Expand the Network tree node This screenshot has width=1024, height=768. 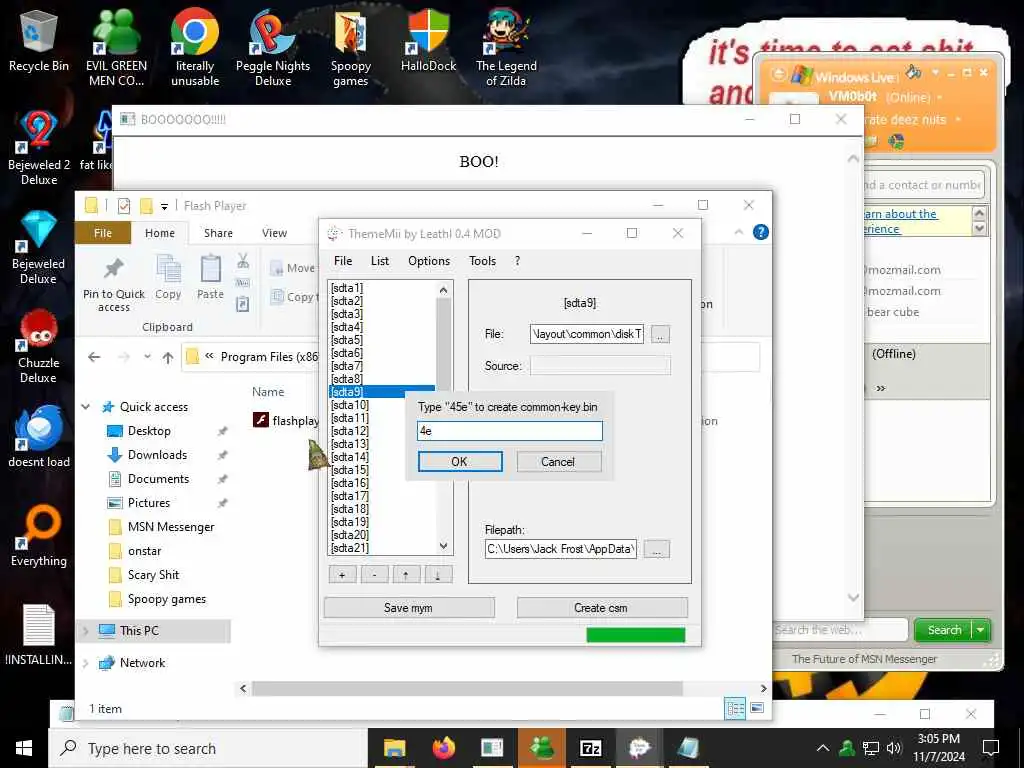tap(86, 663)
